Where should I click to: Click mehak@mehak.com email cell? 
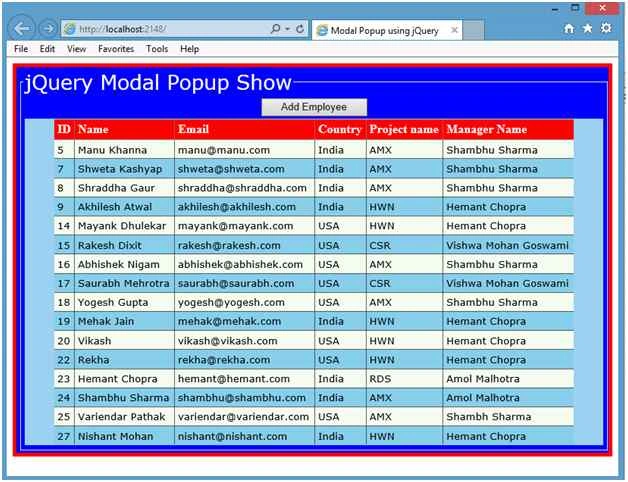point(244,321)
